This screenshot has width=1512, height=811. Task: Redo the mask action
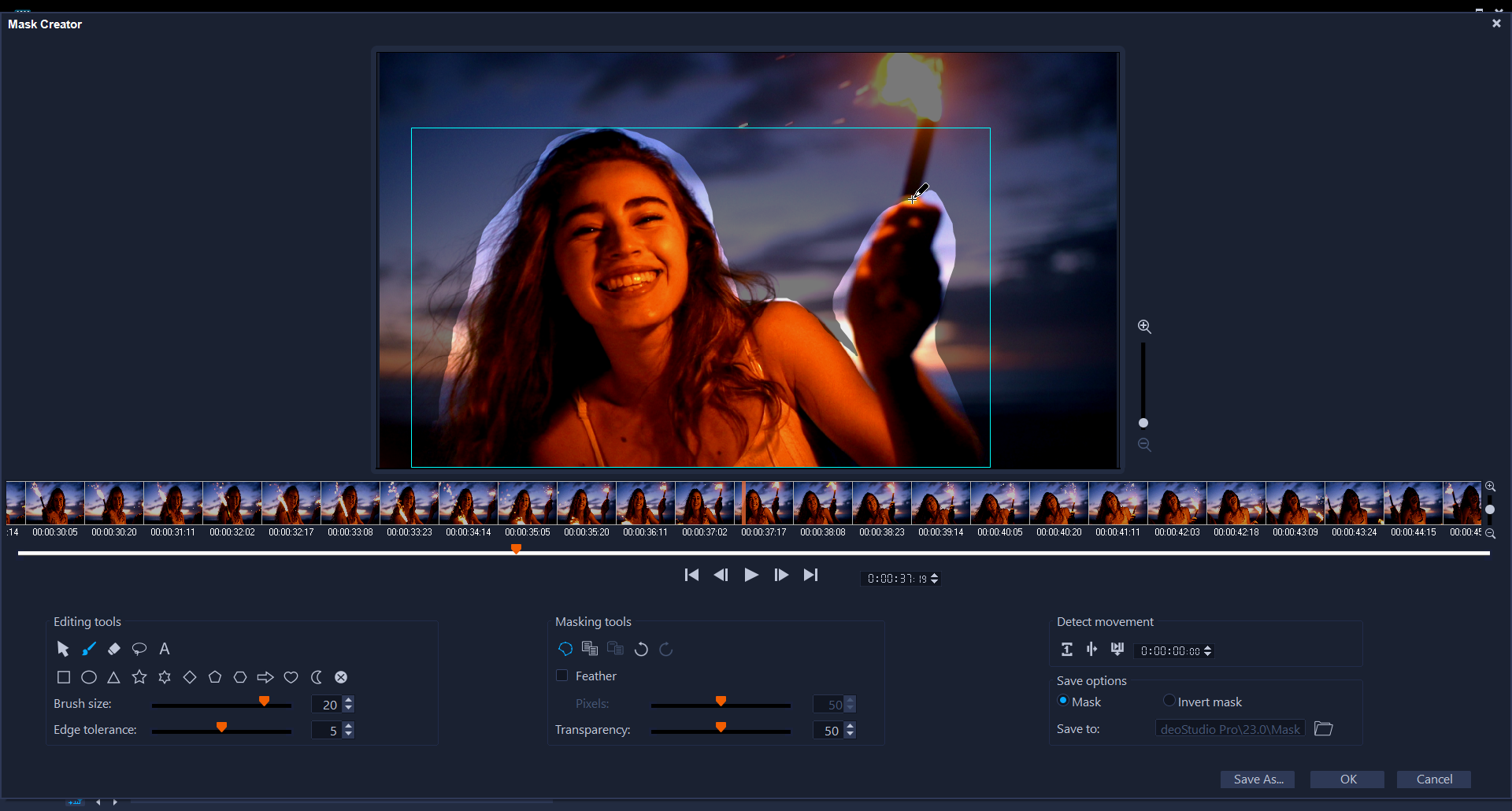click(x=666, y=649)
